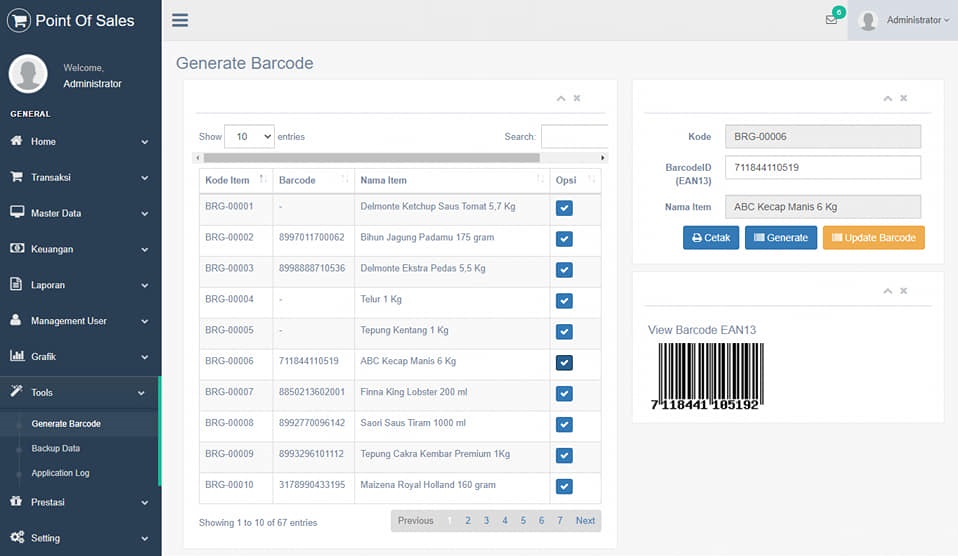Toggle checkbox for Telur 1 Kg row
The height and width of the screenshot is (556, 958).
point(564,301)
